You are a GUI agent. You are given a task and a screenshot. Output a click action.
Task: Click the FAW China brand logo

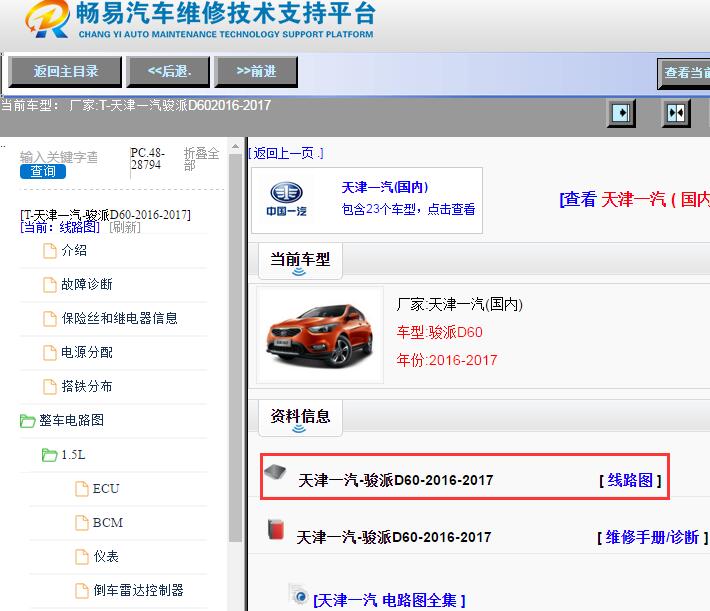287,199
